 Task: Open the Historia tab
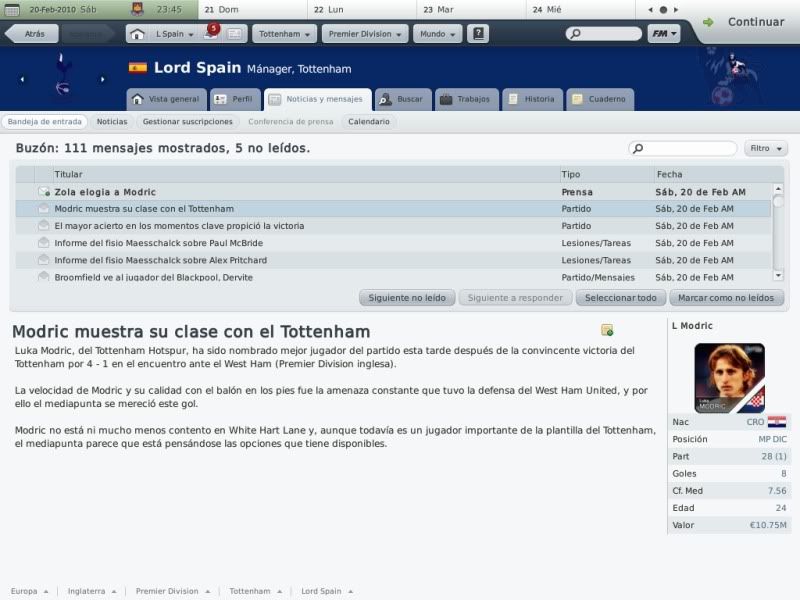tap(533, 99)
